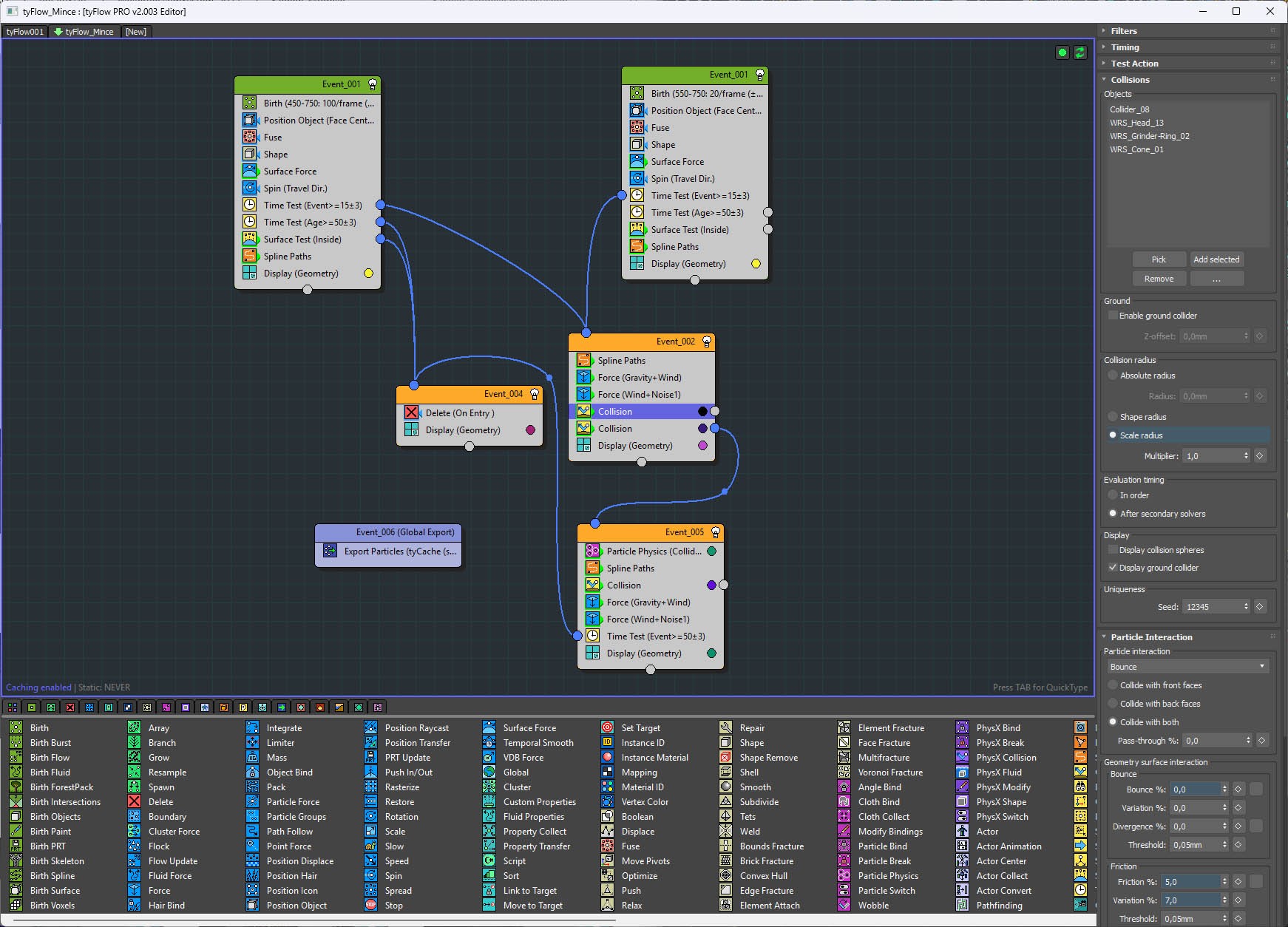Image resolution: width=1288 pixels, height=927 pixels.
Task: Select the Absolute radius radio button
Action: point(1113,376)
